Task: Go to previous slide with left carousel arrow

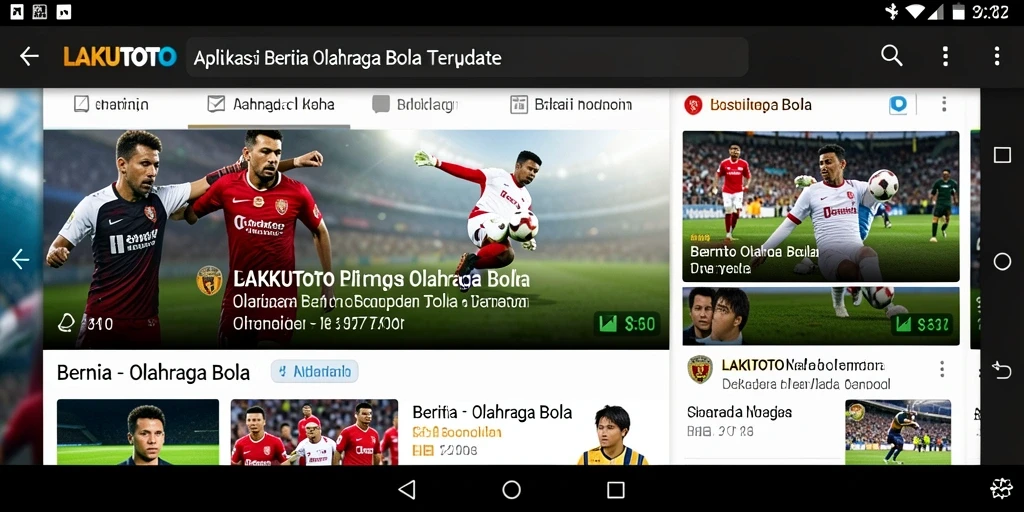Action: (20, 259)
